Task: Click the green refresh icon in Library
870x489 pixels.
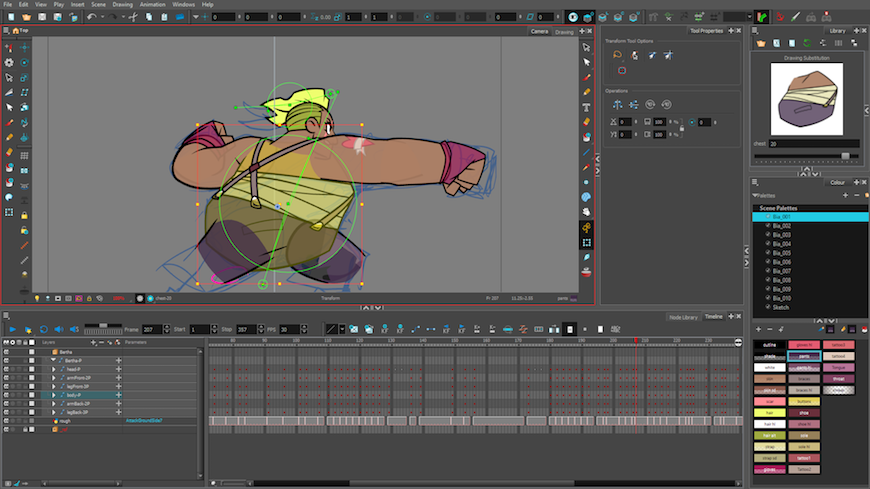Action: [x=807, y=43]
